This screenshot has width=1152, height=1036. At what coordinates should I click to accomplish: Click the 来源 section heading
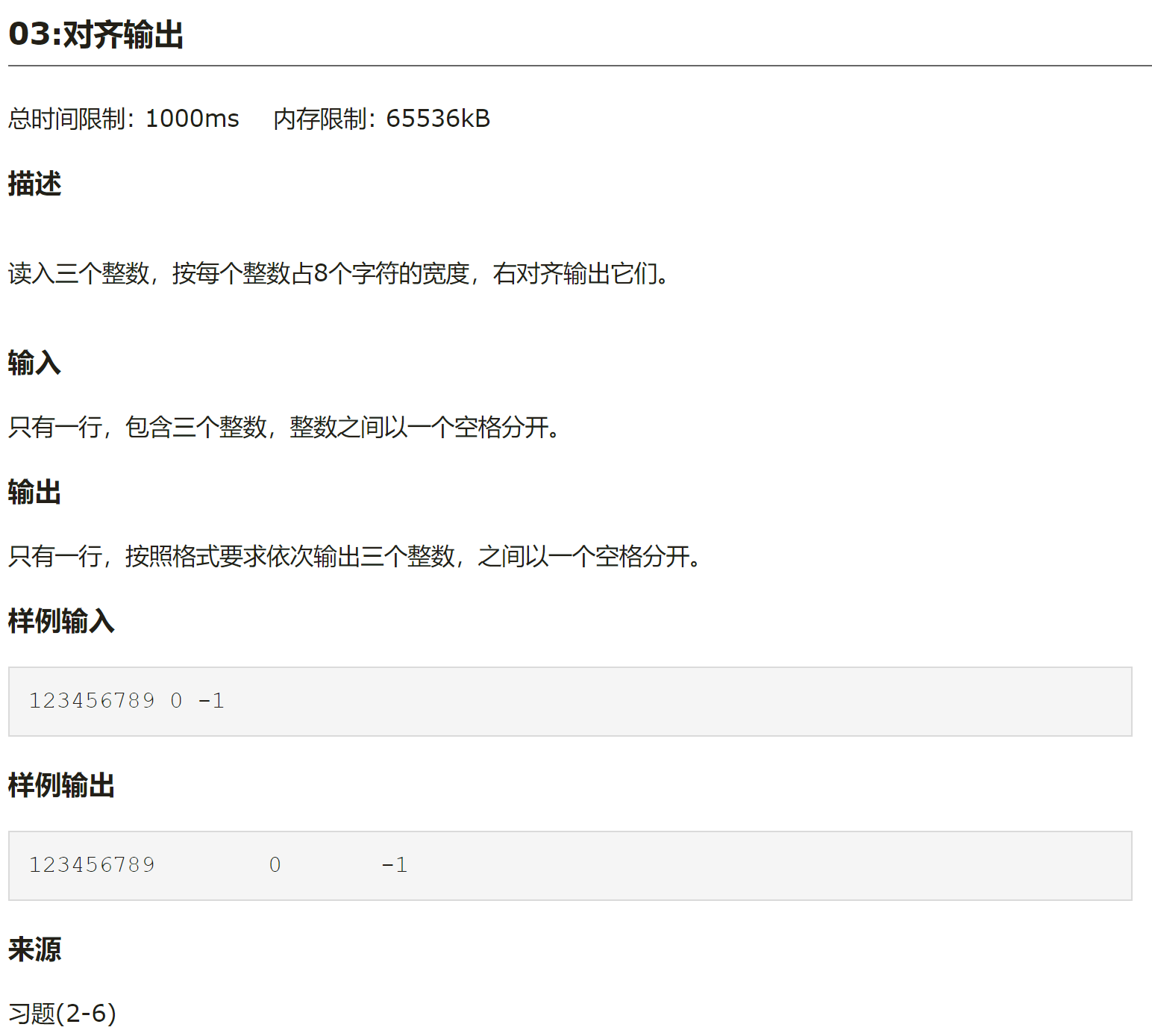(33, 949)
